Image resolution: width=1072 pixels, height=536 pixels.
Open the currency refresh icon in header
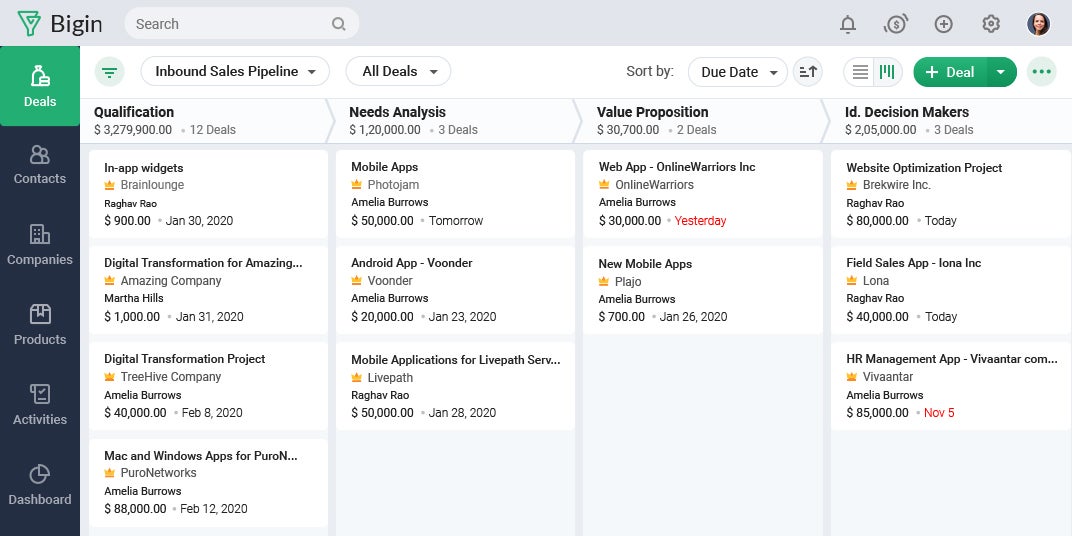tap(895, 24)
